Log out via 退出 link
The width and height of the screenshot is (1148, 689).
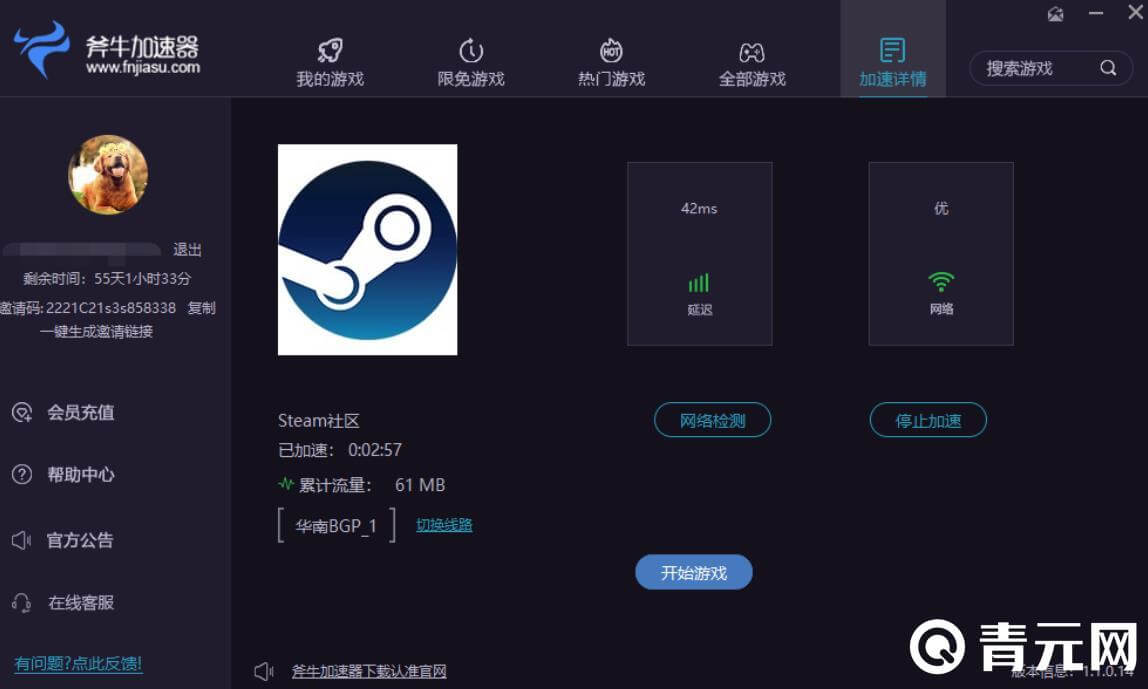tap(187, 250)
